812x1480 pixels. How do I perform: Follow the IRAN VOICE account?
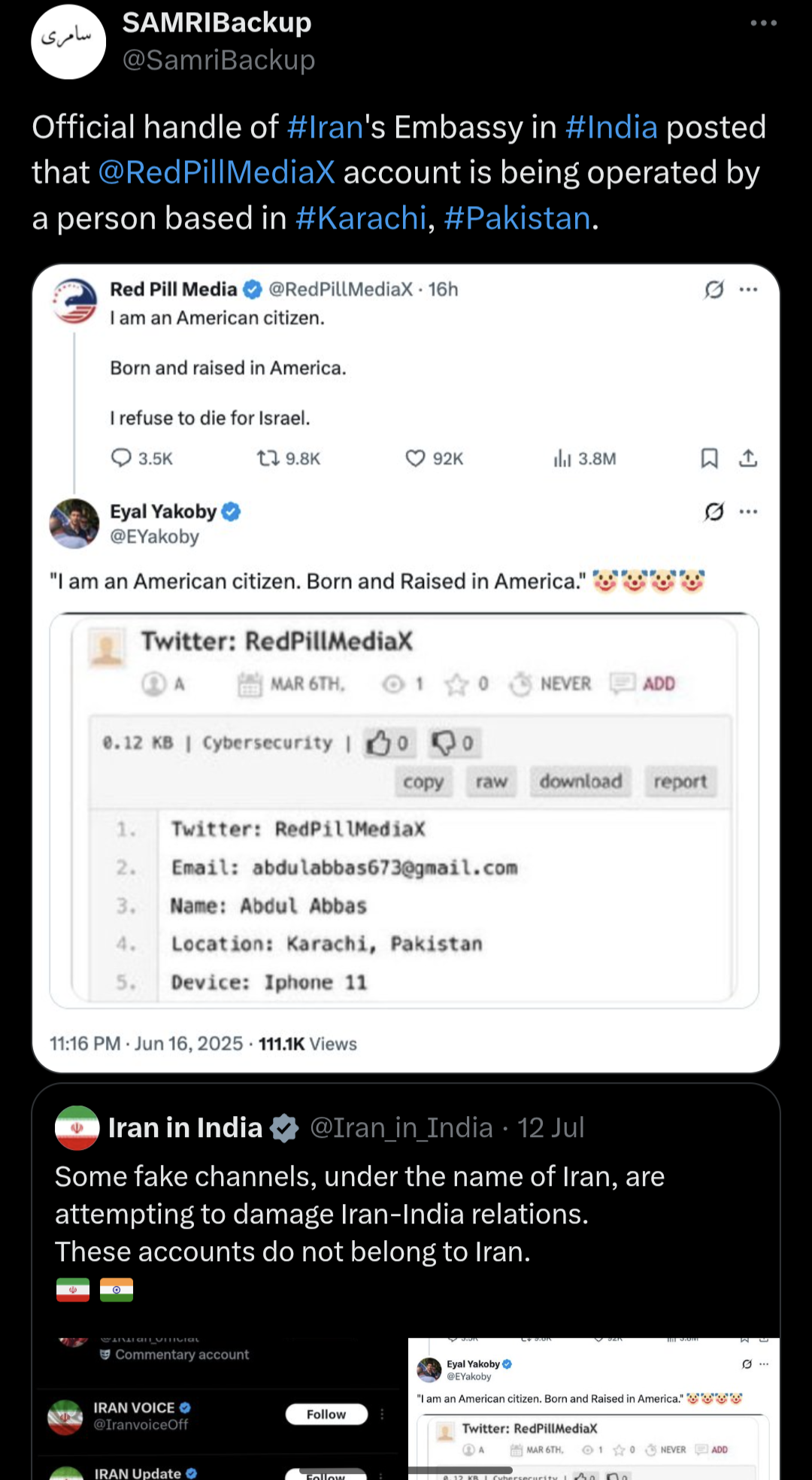pyautogui.click(x=326, y=1415)
